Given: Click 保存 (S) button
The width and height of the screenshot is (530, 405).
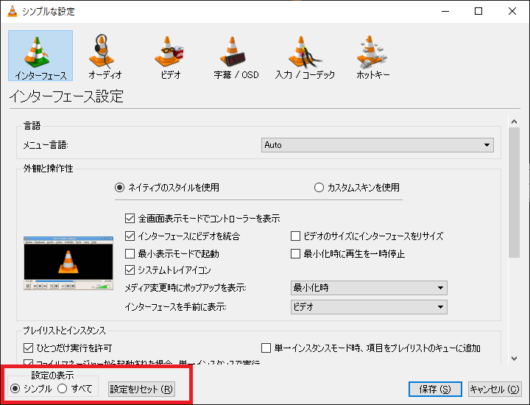Looking at the screenshot, I should (435, 389).
